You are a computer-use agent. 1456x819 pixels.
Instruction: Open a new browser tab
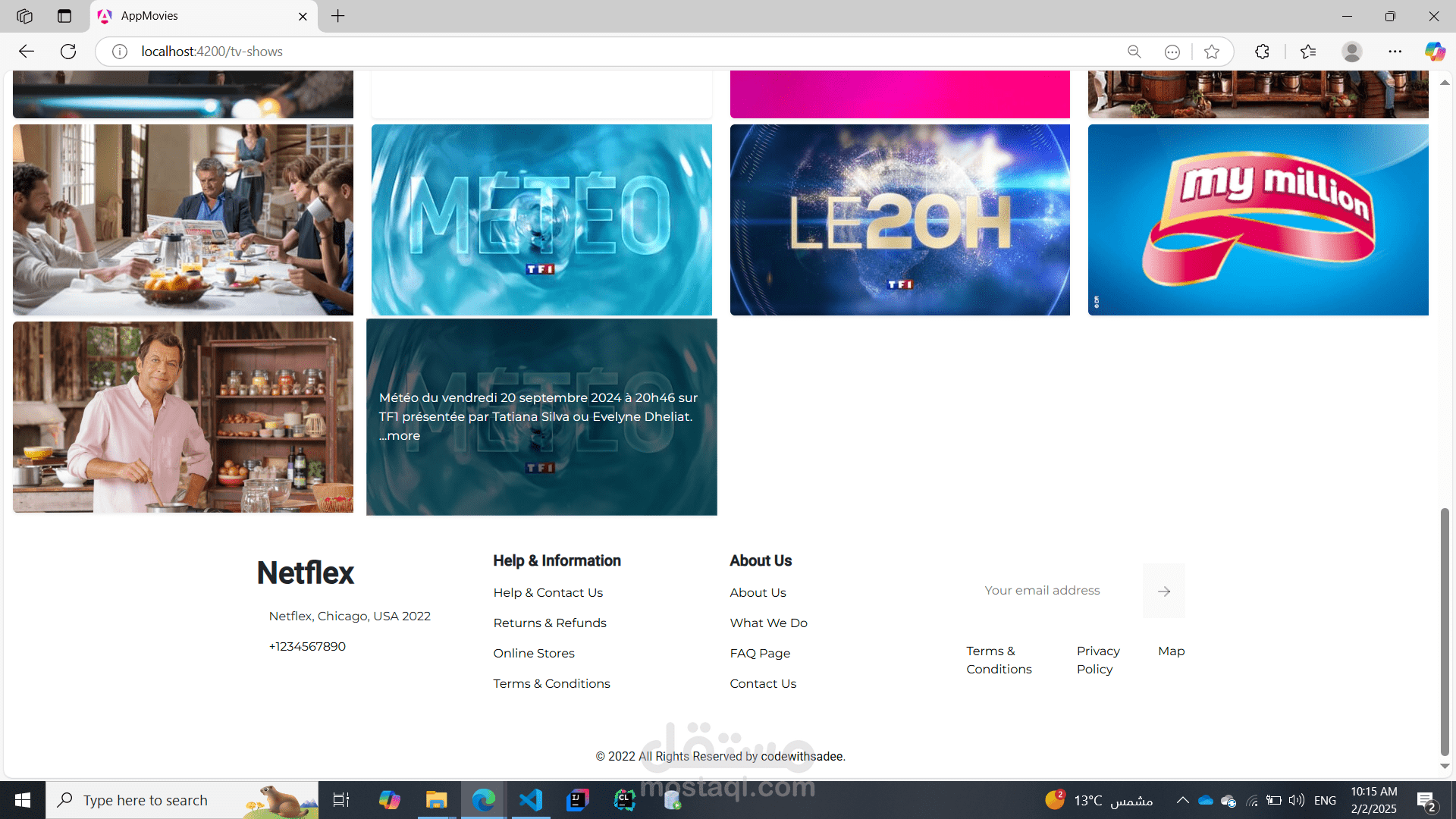click(338, 16)
